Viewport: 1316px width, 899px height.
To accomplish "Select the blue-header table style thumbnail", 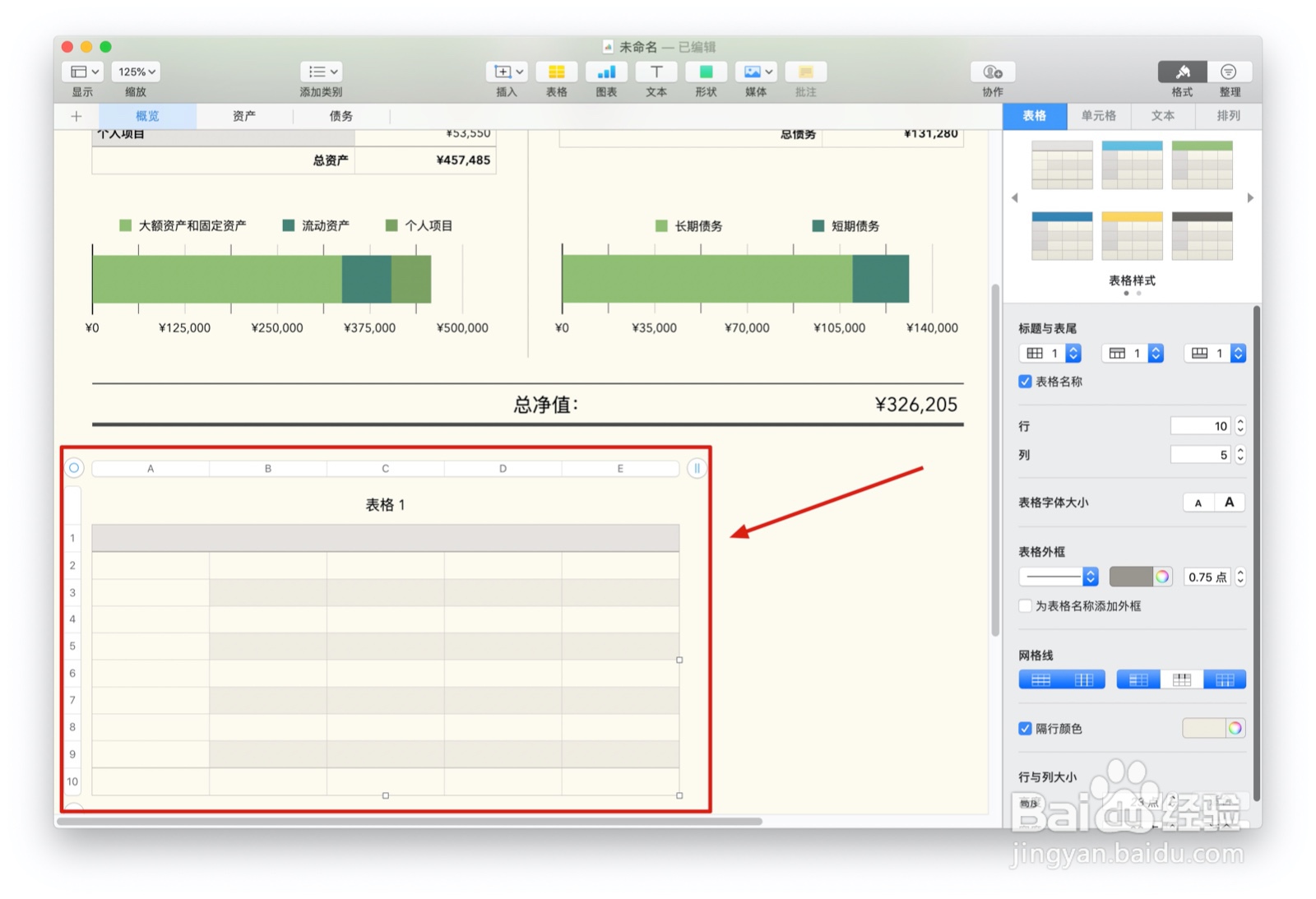I will tap(1132, 165).
